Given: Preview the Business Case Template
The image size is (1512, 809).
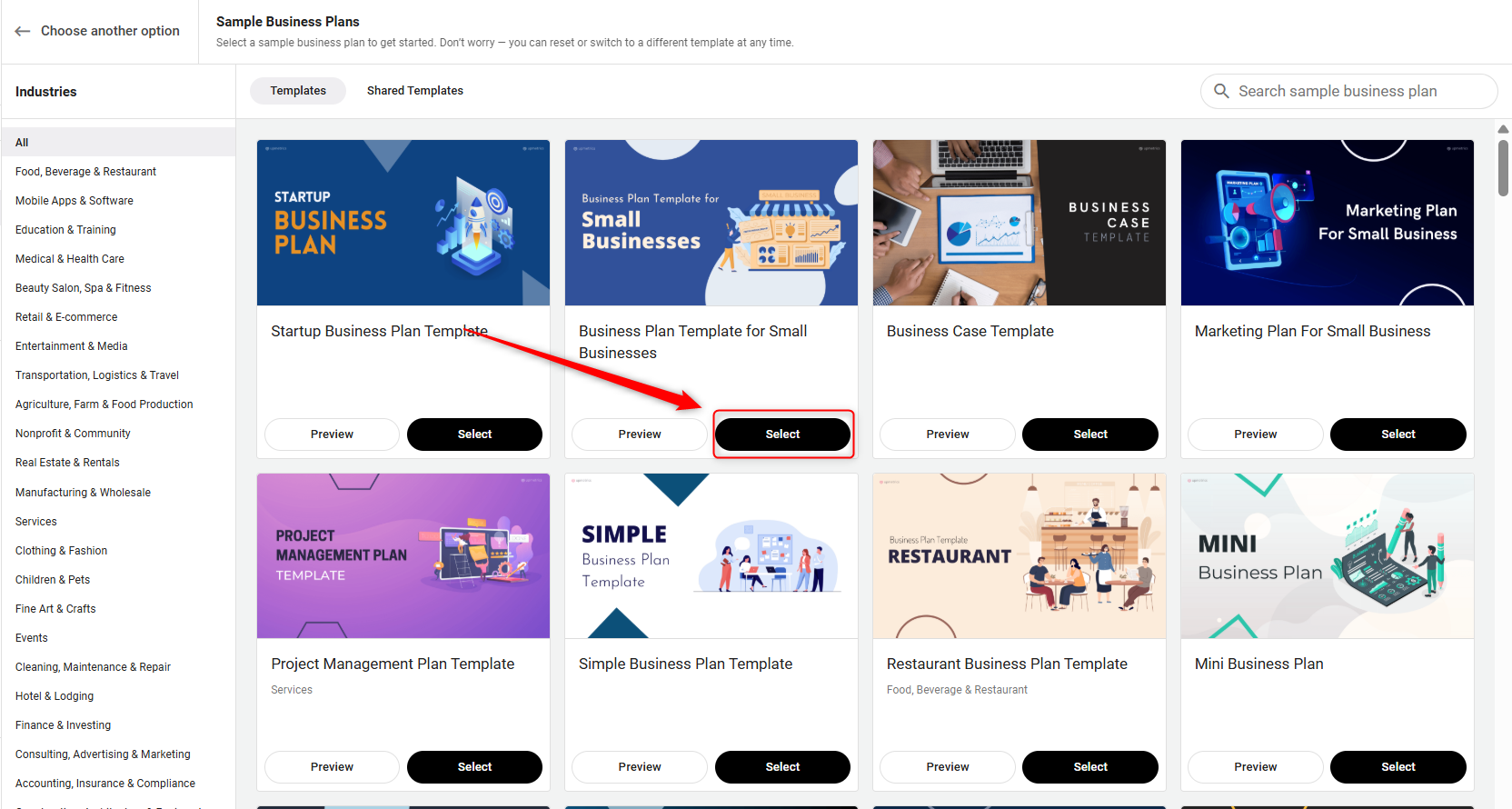Looking at the screenshot, I should coord(948,434).
